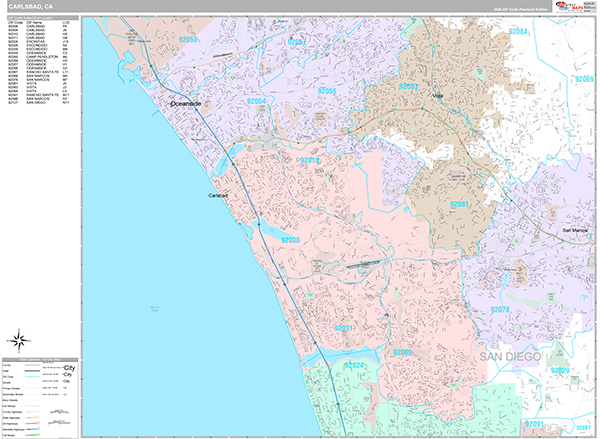Click the San Marcos city label
Viewport: 600px width, 439px height.
coord(575,230)
